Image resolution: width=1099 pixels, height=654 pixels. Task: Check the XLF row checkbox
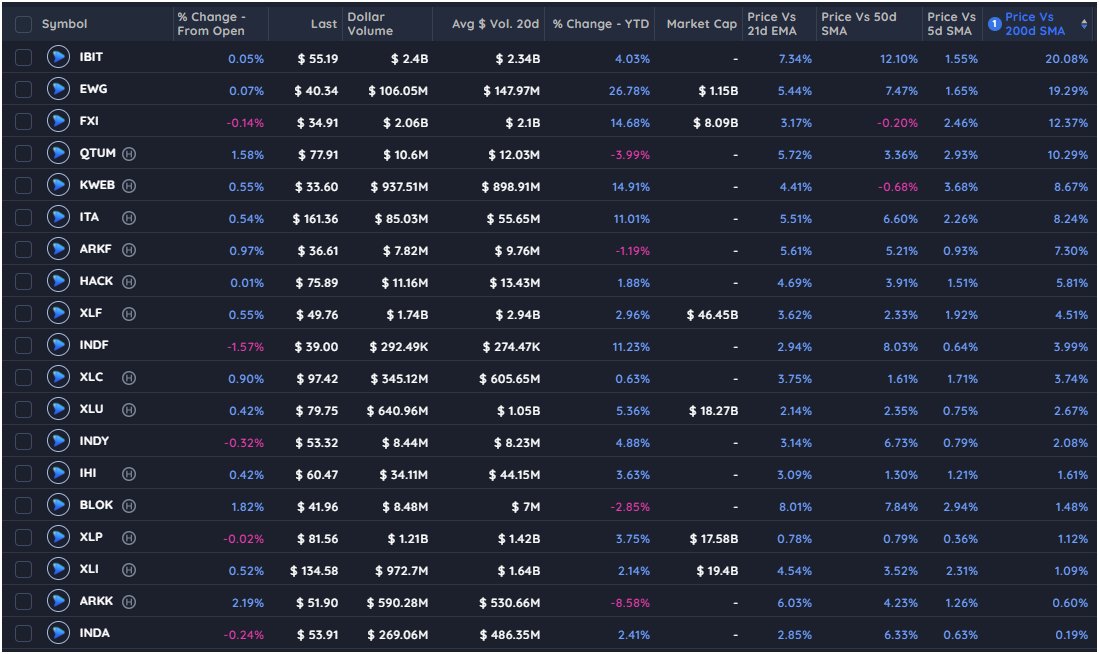[23, 314]
